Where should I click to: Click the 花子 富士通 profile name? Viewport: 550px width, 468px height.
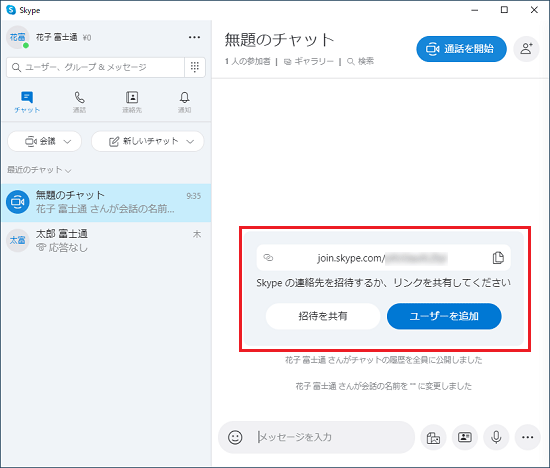pos(56,37)
